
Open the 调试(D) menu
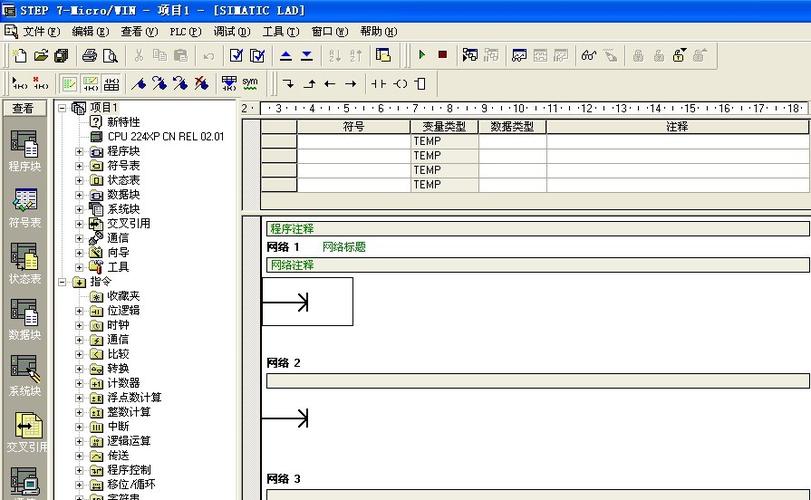[x=232, y=32]
